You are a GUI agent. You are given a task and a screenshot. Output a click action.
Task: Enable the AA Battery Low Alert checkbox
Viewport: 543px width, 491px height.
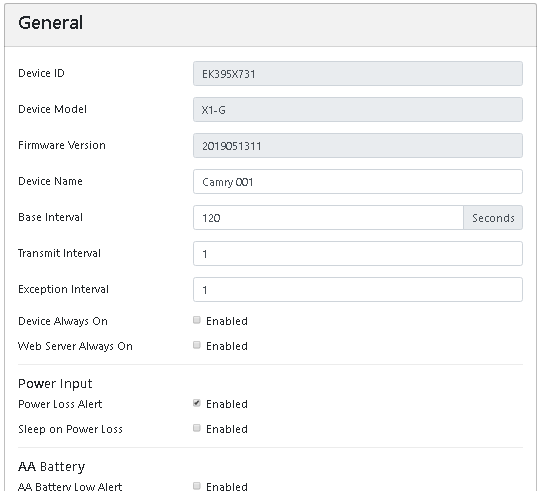(x=197, y=486)
